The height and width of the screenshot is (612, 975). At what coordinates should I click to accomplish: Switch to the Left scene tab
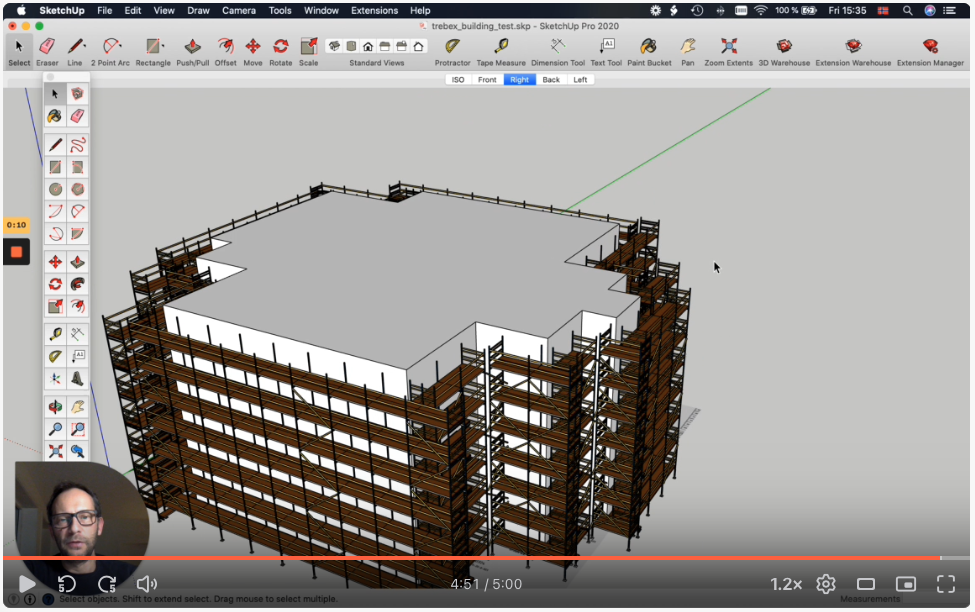click(580, 80)
